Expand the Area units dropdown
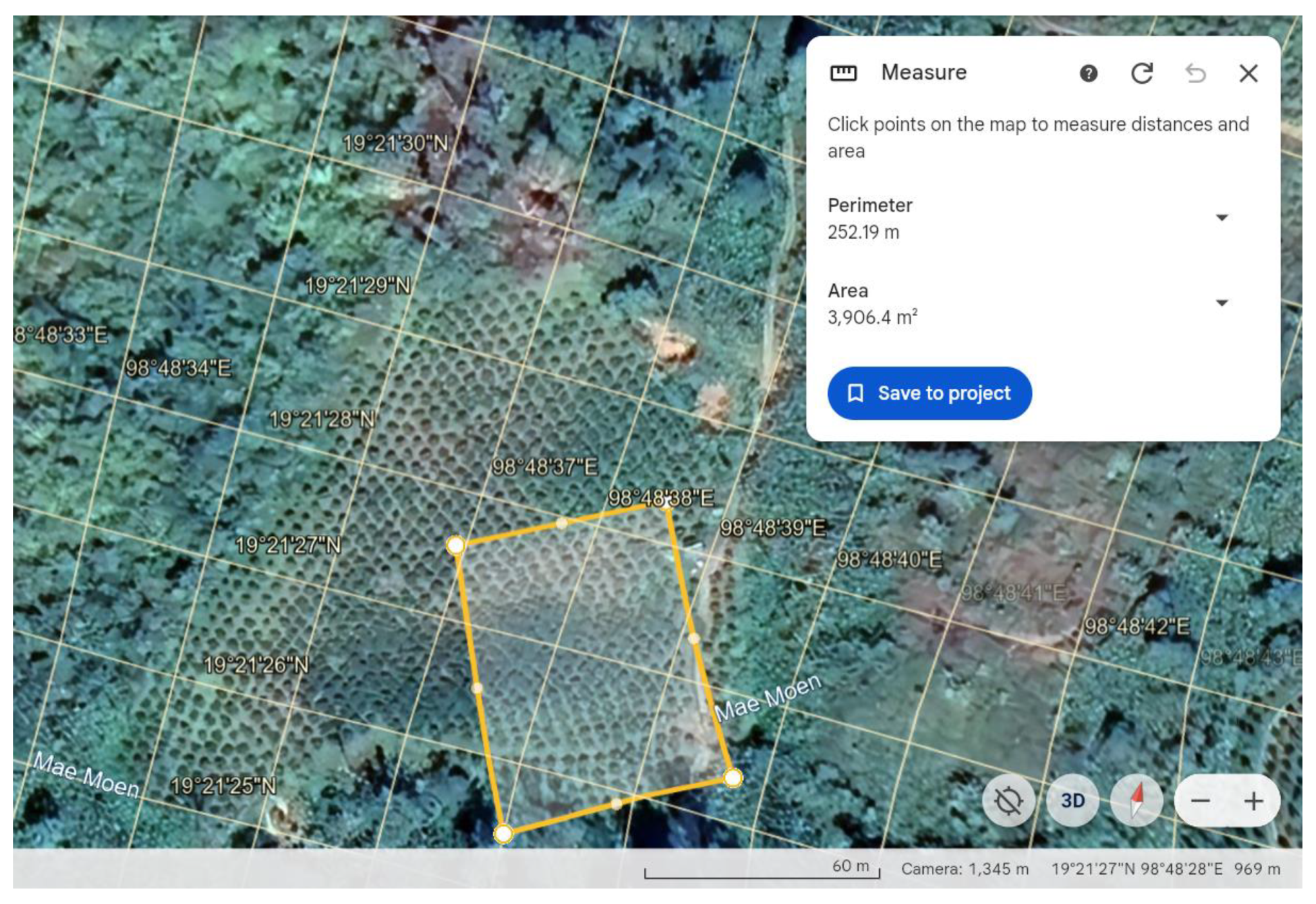 (x=1221, y=303)
